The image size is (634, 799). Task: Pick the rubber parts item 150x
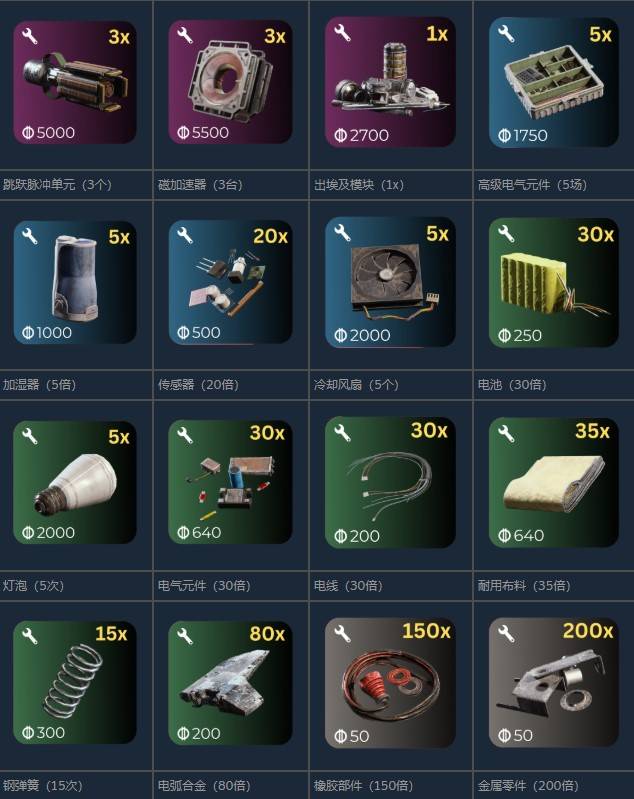point(390,683)
